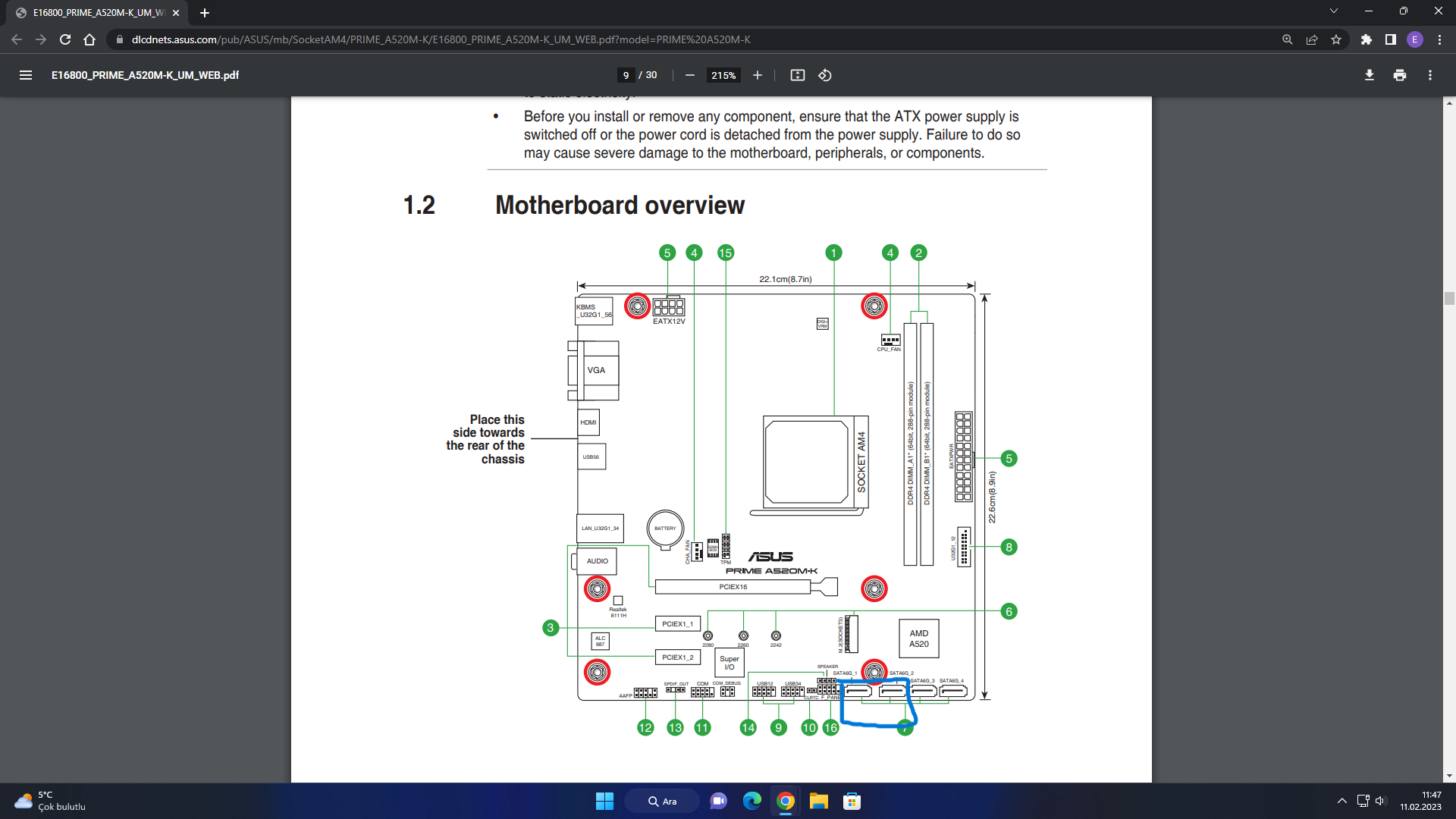Expand the tab search chevron

pyautogui.click(x=1333, y=11)
